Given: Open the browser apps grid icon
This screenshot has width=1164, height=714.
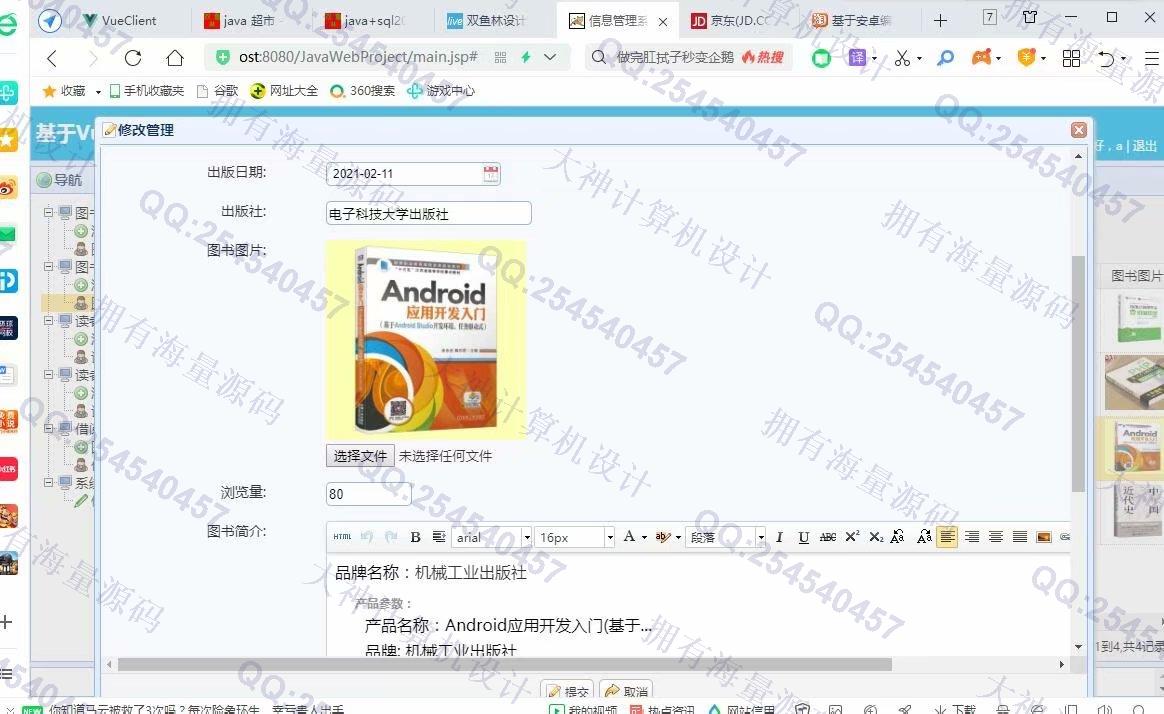Looking at the screenshot, I should [x=1071, y=58].
